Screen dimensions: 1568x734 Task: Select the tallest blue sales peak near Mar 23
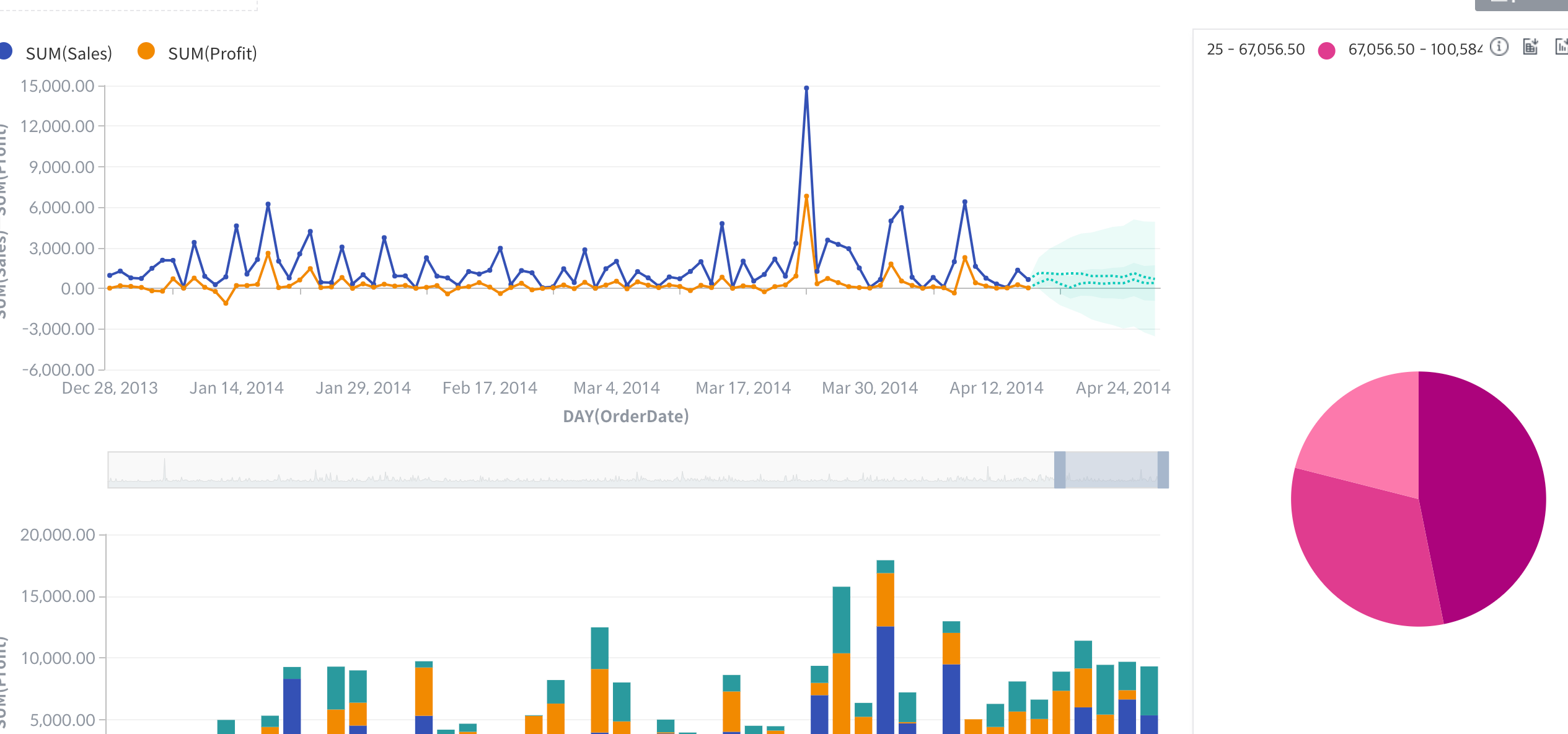point(806,89)
